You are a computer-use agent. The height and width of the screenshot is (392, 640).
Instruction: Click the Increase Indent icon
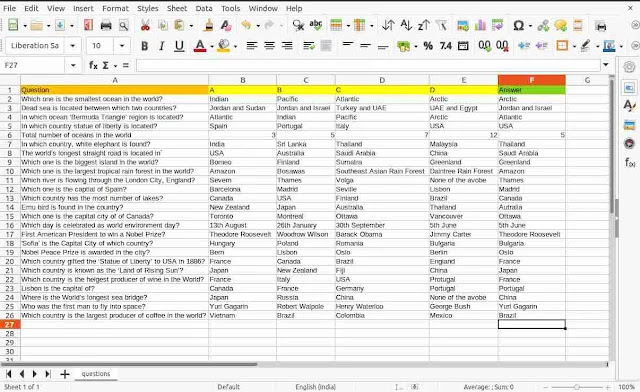(x=524, y=46)
